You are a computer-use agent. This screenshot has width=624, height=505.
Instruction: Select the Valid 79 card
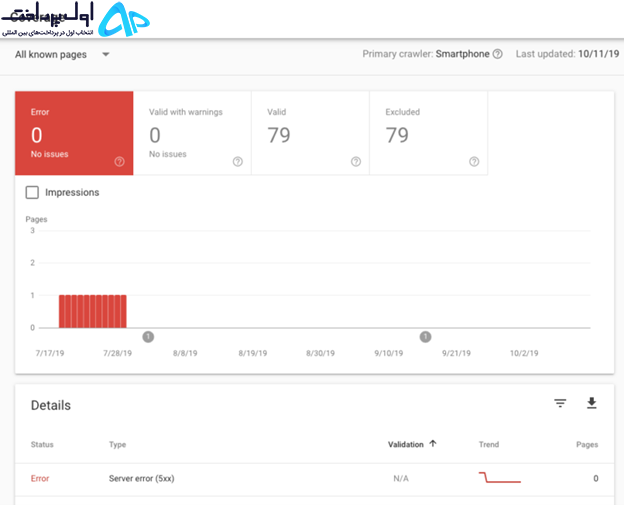tap(310, 133)
